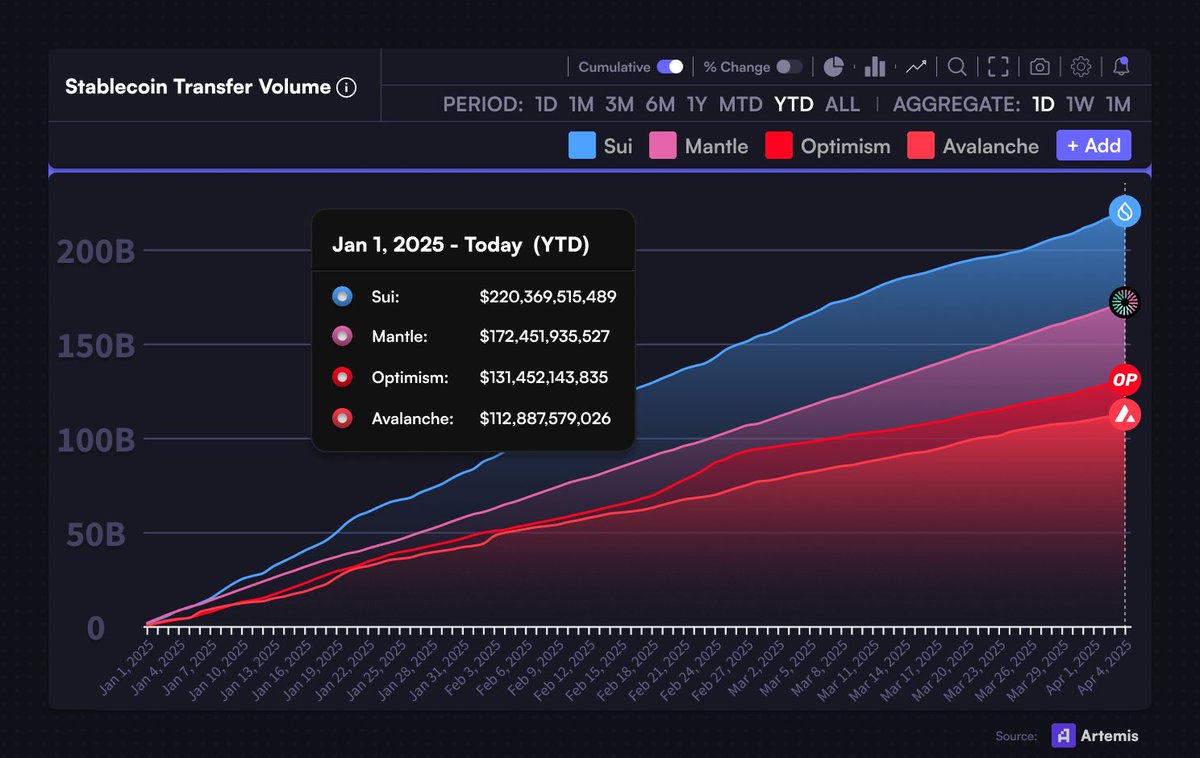Viewport: 1200px width, 758px height.
Task: Click the tooltip header Jan 1, 2025 - Today
Action: (428, 245)
